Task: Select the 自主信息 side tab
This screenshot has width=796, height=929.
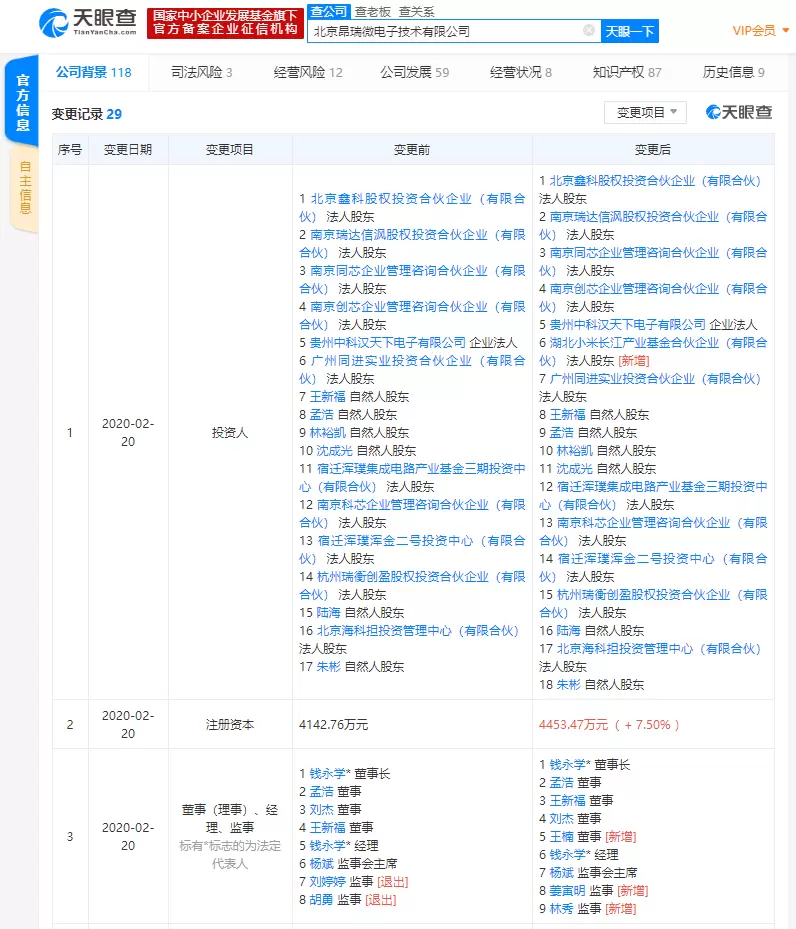Action: pyautogui.click(x=24, y=188)
